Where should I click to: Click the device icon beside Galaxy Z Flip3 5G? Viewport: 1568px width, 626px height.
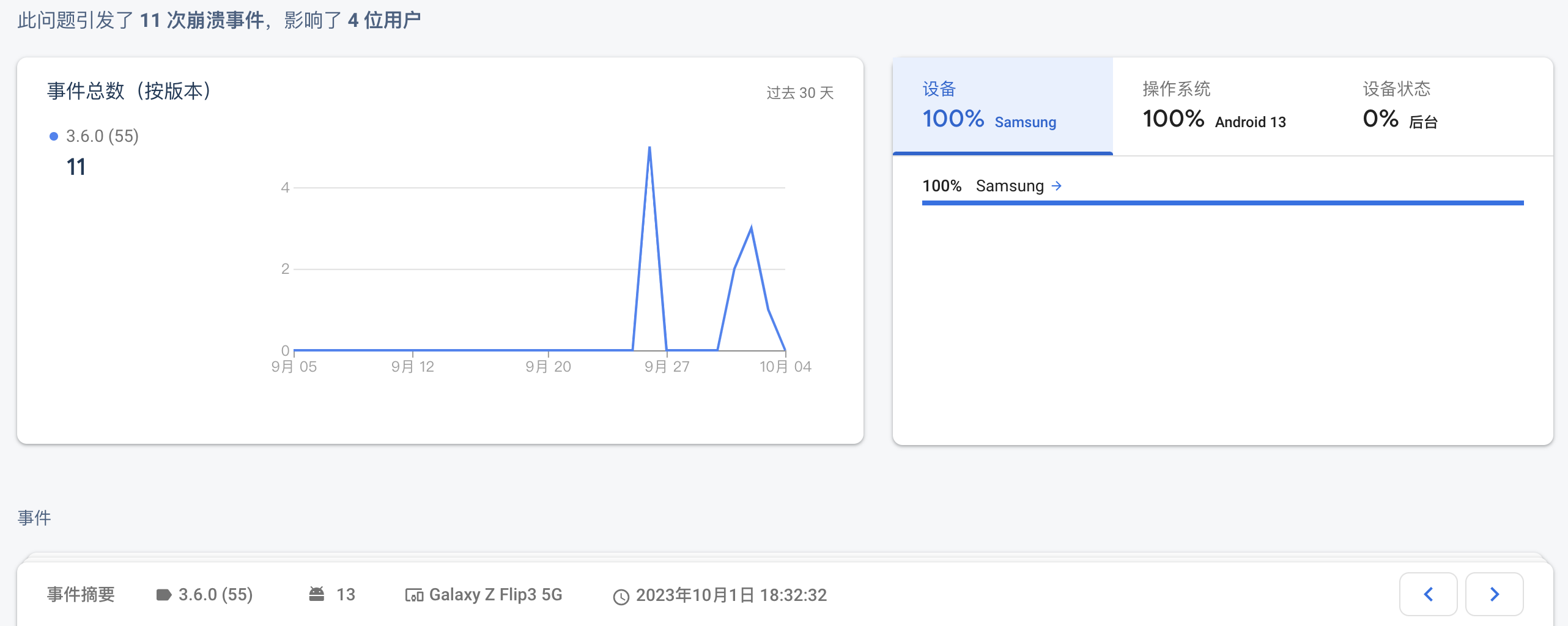click(x=414, y=595)
